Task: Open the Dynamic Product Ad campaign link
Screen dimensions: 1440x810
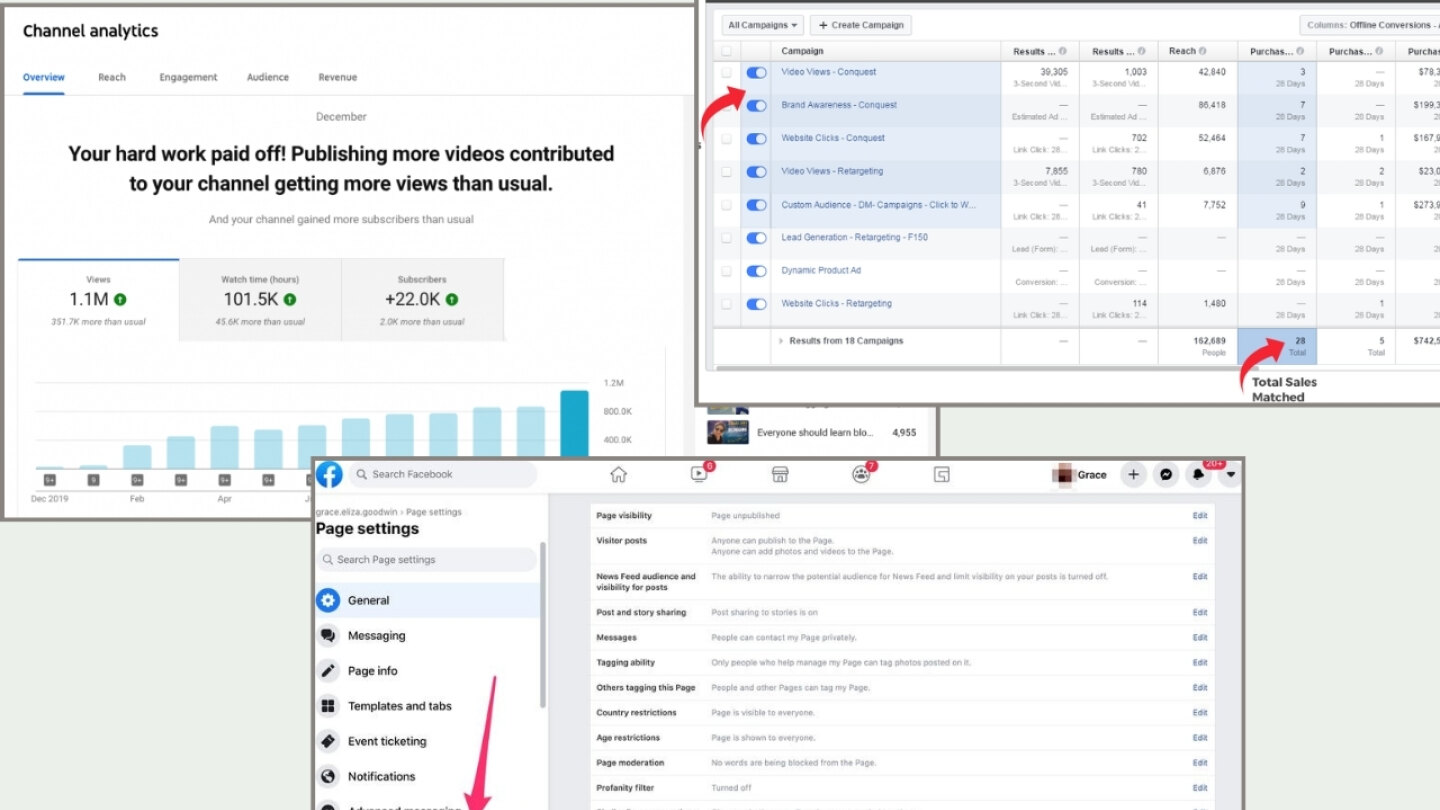Action: (821, 270)
